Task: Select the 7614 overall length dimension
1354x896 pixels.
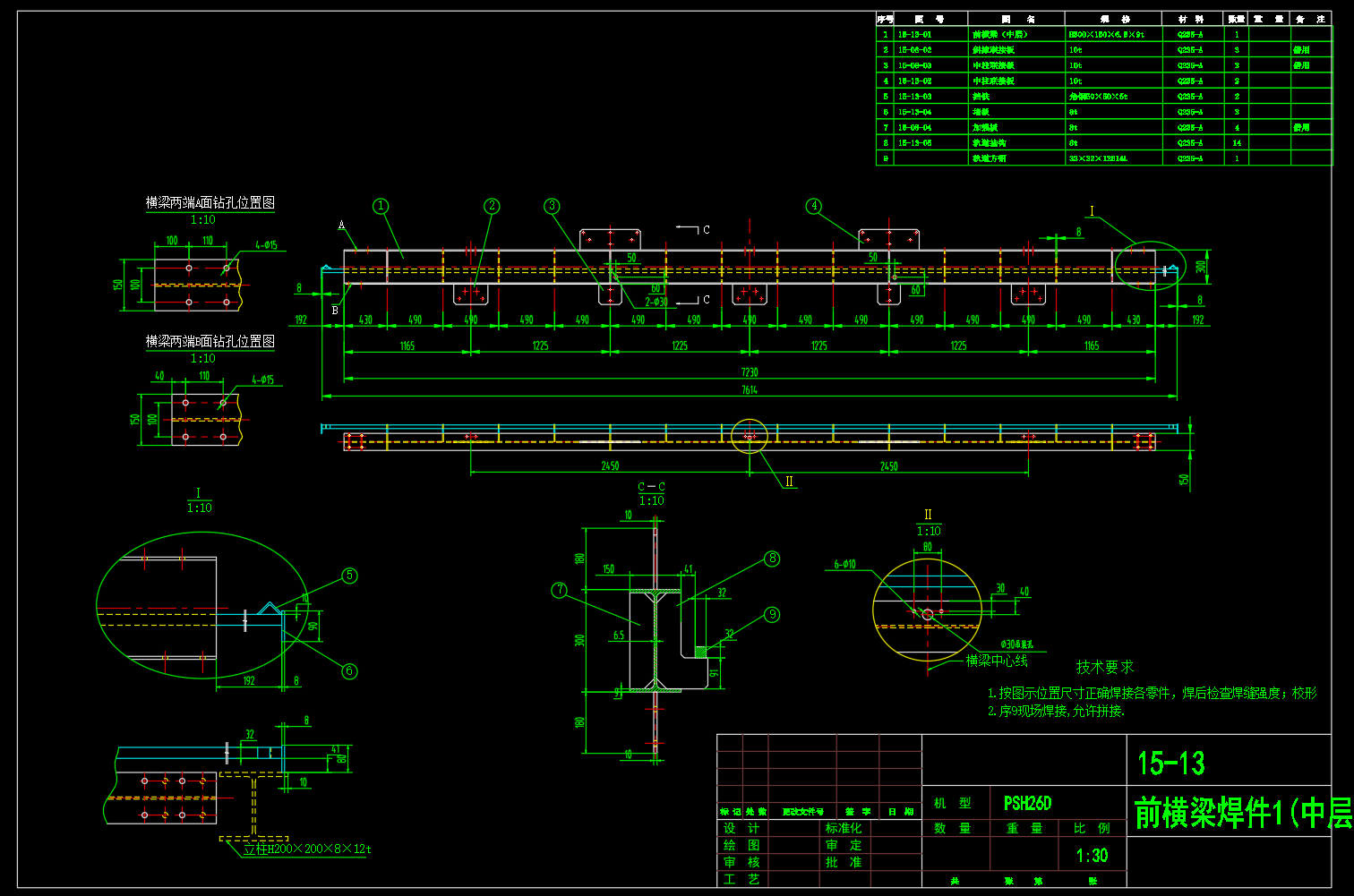Action: click(x=750, y=389)
